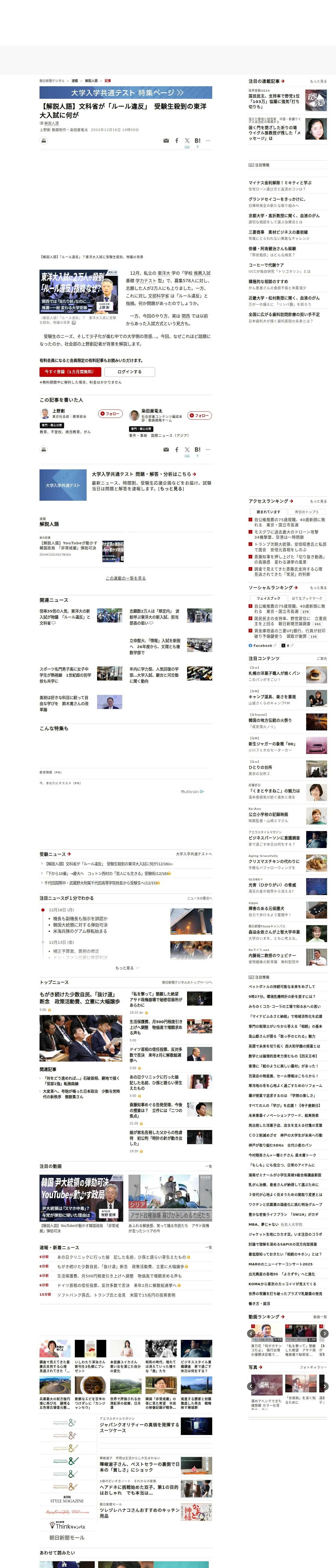The width and height of the screenshot is (336, 1568).
Task: Go to previous photo in 写真 carousel
Action: (251, 1386)
